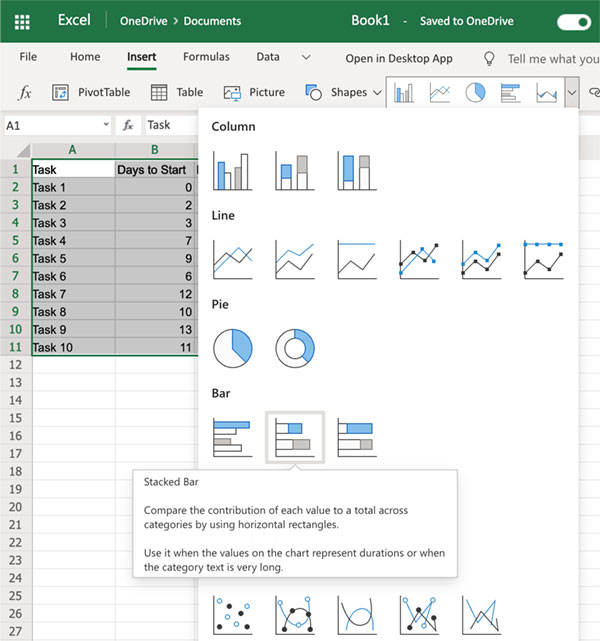Switch to the Insert tab
This screenshot has width=600, height=641.
pos(141,57)
